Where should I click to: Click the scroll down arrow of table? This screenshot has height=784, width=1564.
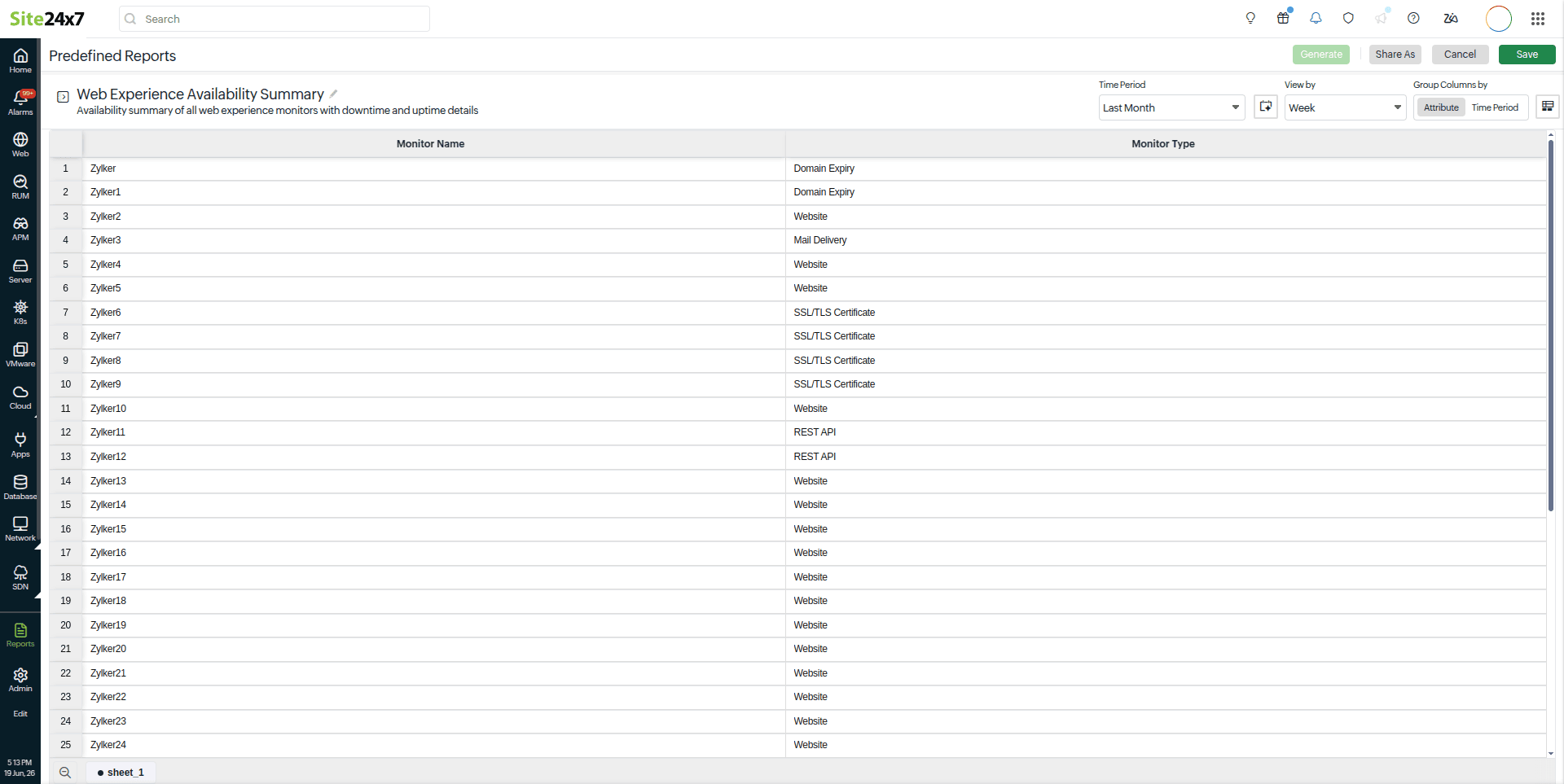point(1550,754)
